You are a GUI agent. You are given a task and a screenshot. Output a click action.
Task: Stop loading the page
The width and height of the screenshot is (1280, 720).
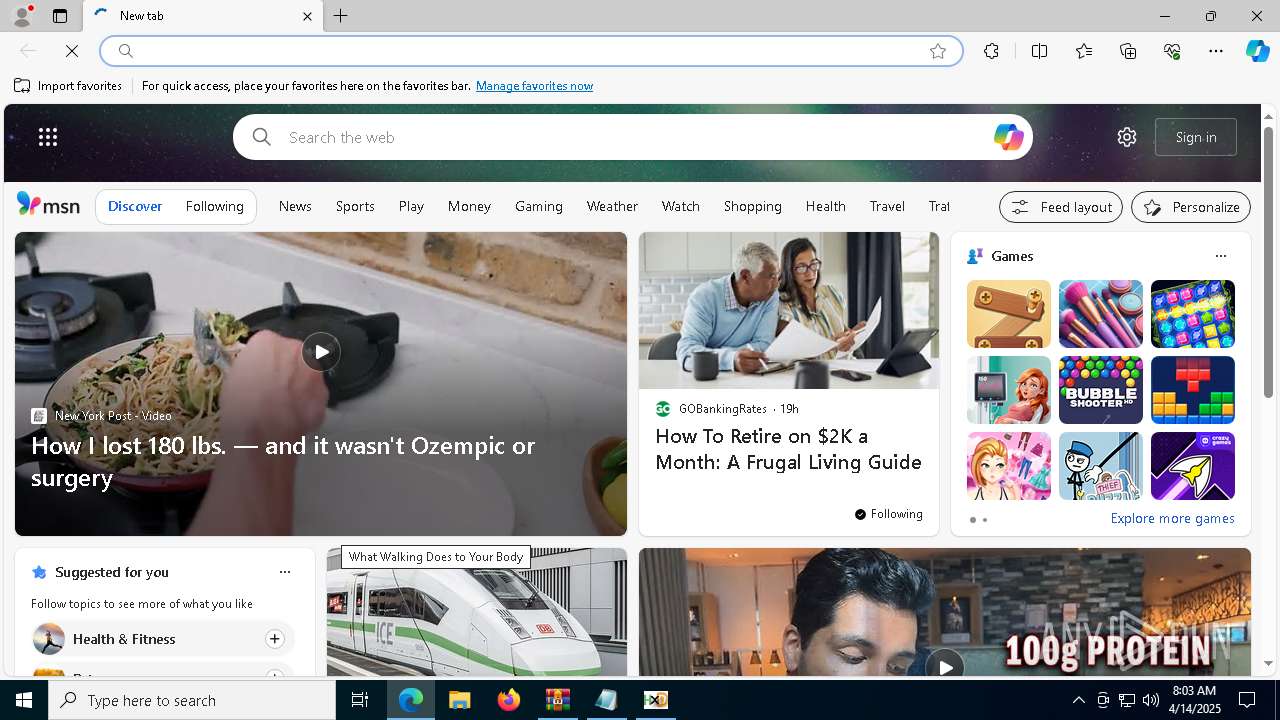[72, 51]
